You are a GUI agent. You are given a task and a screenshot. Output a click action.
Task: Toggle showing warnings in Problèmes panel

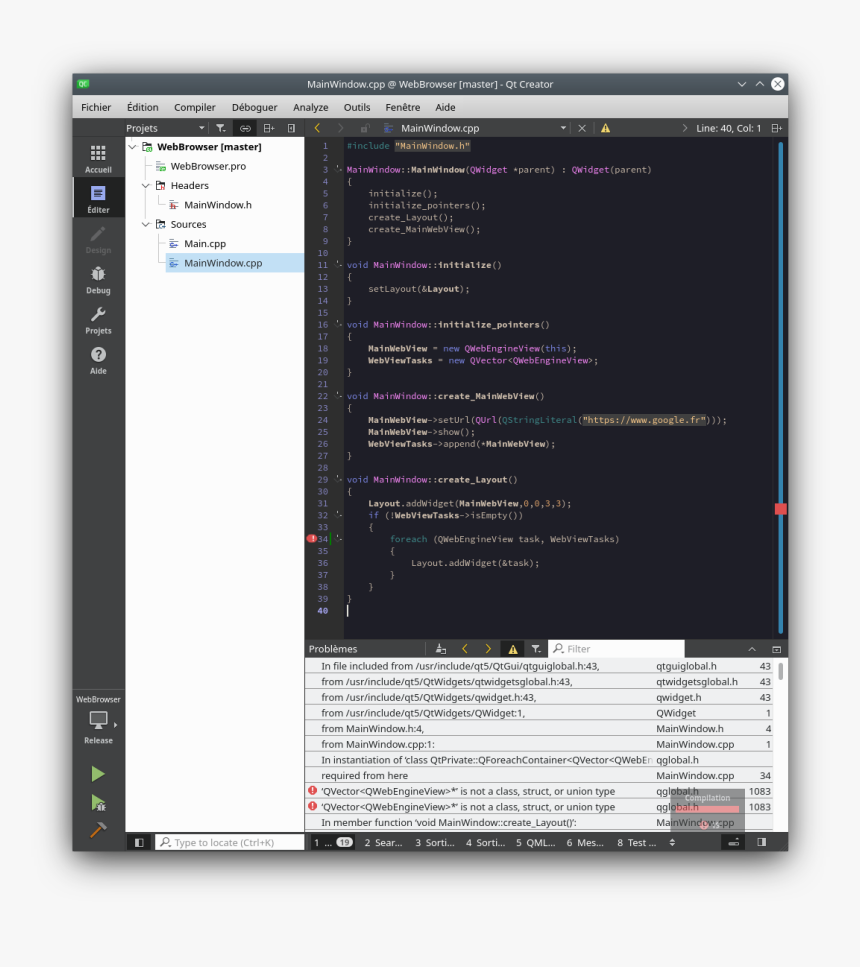[x=513, y=649]
